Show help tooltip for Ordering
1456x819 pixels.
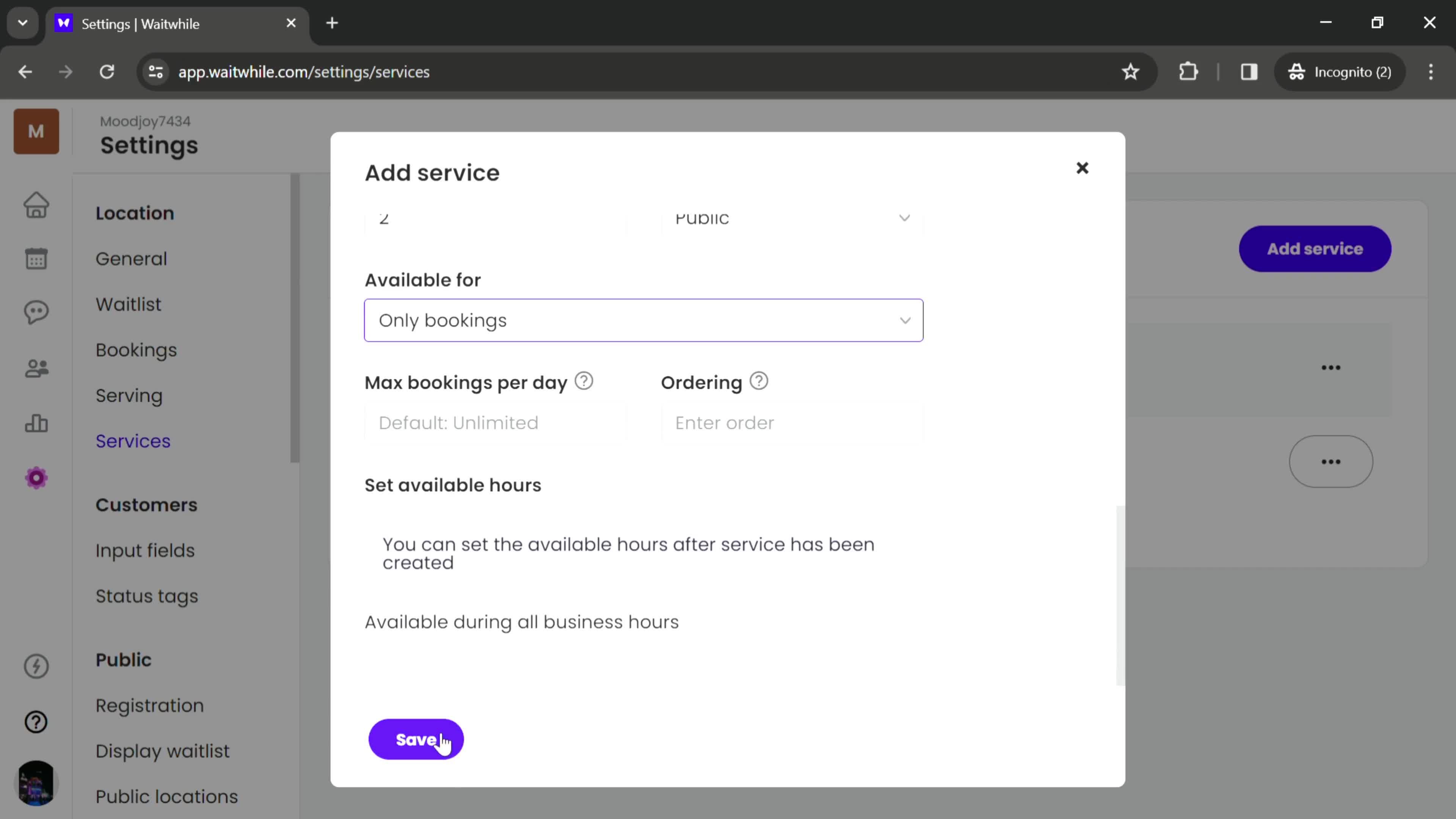pos(758,381)
